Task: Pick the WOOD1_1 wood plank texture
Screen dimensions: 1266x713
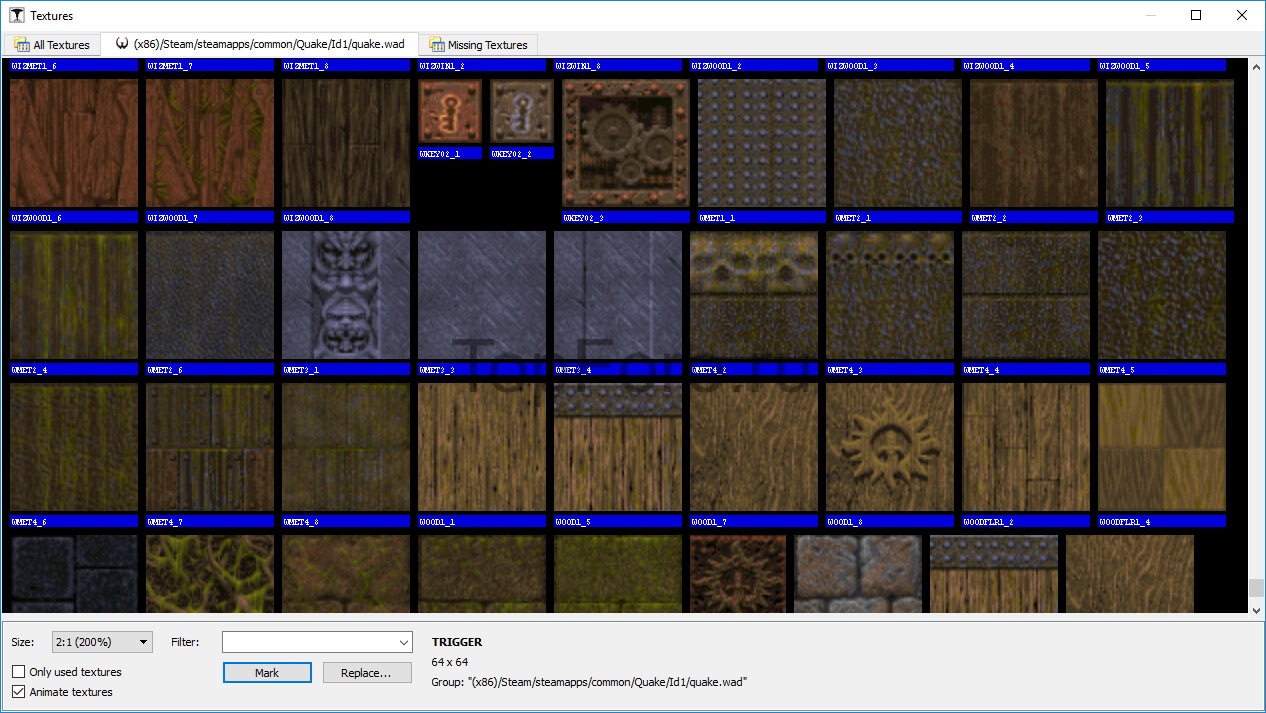Action: [482, 447]
